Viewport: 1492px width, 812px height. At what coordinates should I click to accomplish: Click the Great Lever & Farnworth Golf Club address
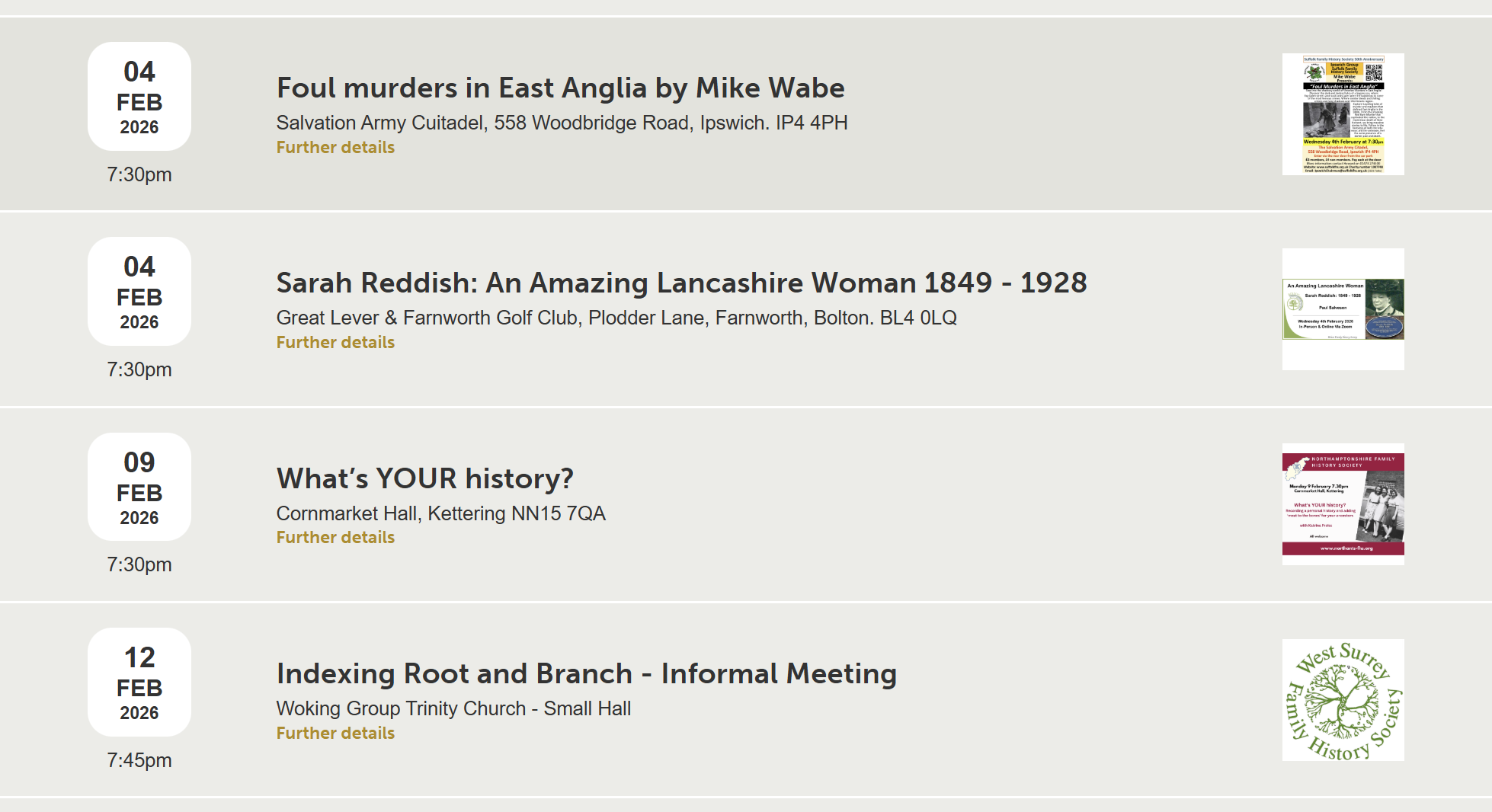[616, 318]
